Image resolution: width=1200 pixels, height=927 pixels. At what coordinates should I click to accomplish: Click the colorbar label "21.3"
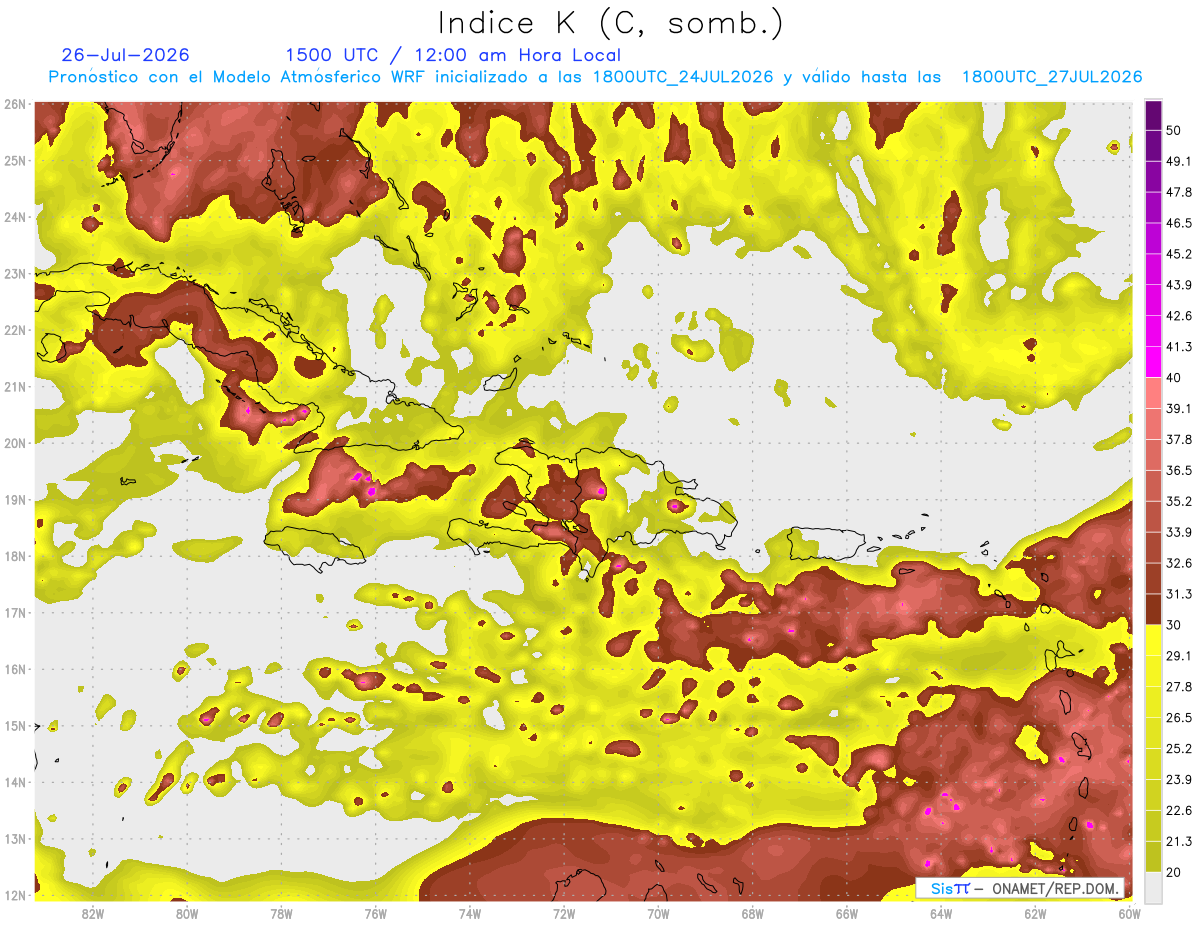(1179, 841)
